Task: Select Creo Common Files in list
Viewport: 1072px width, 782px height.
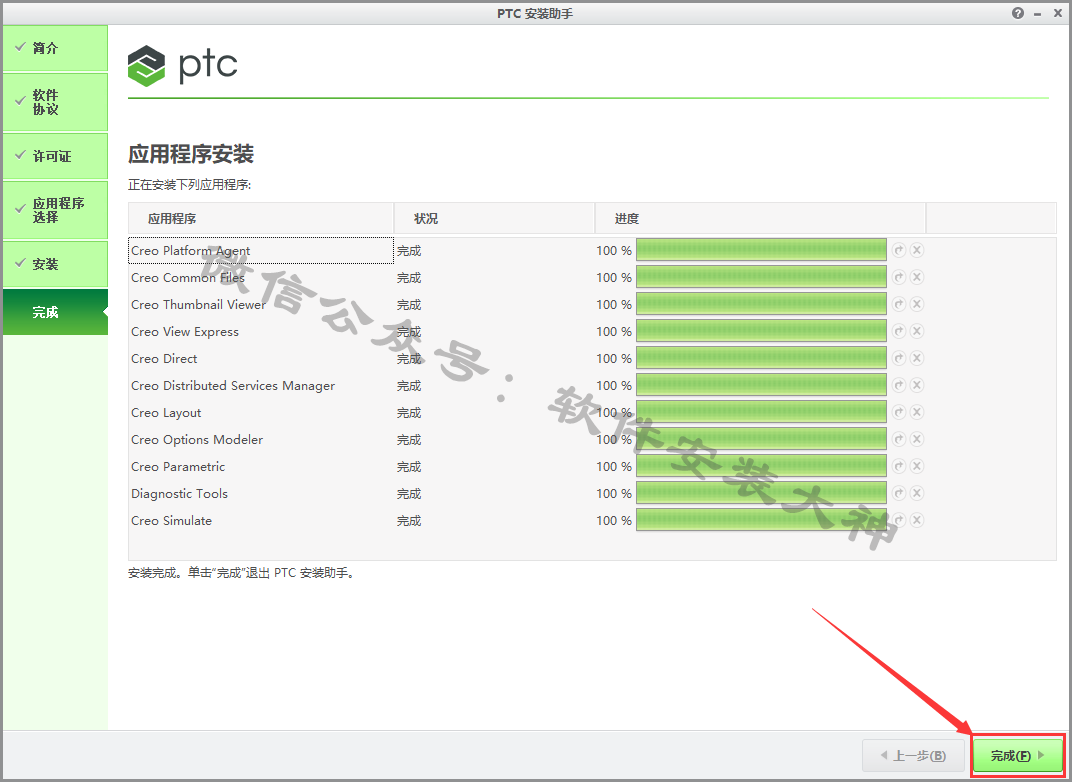Action: pos(188,278)
